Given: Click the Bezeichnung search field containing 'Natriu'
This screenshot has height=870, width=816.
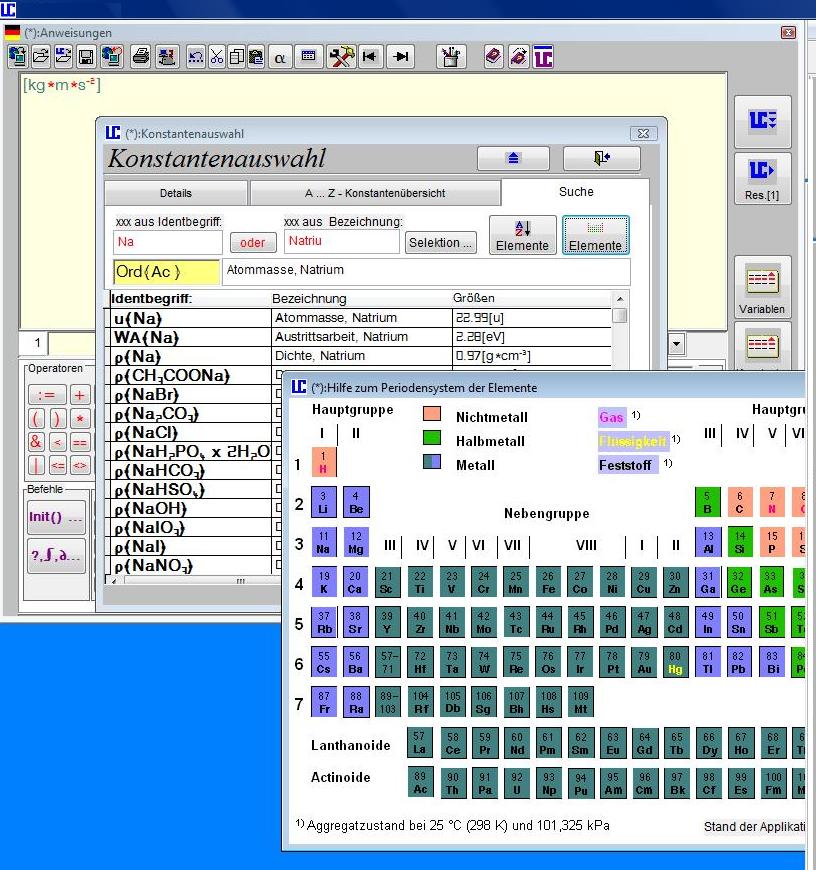Looking at the screenshot, I should click(341, 241).
